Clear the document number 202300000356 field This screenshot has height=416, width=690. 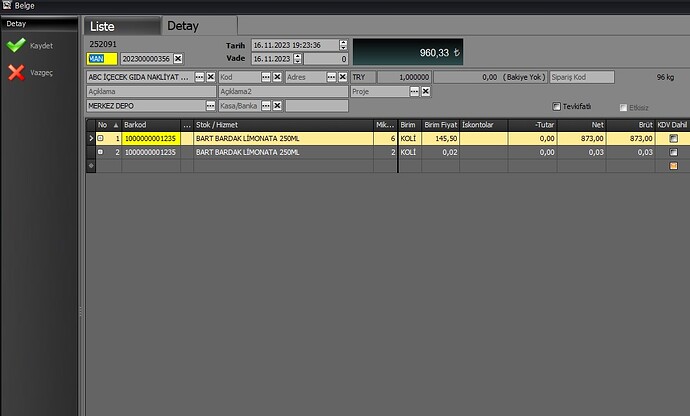pos(178,59)
